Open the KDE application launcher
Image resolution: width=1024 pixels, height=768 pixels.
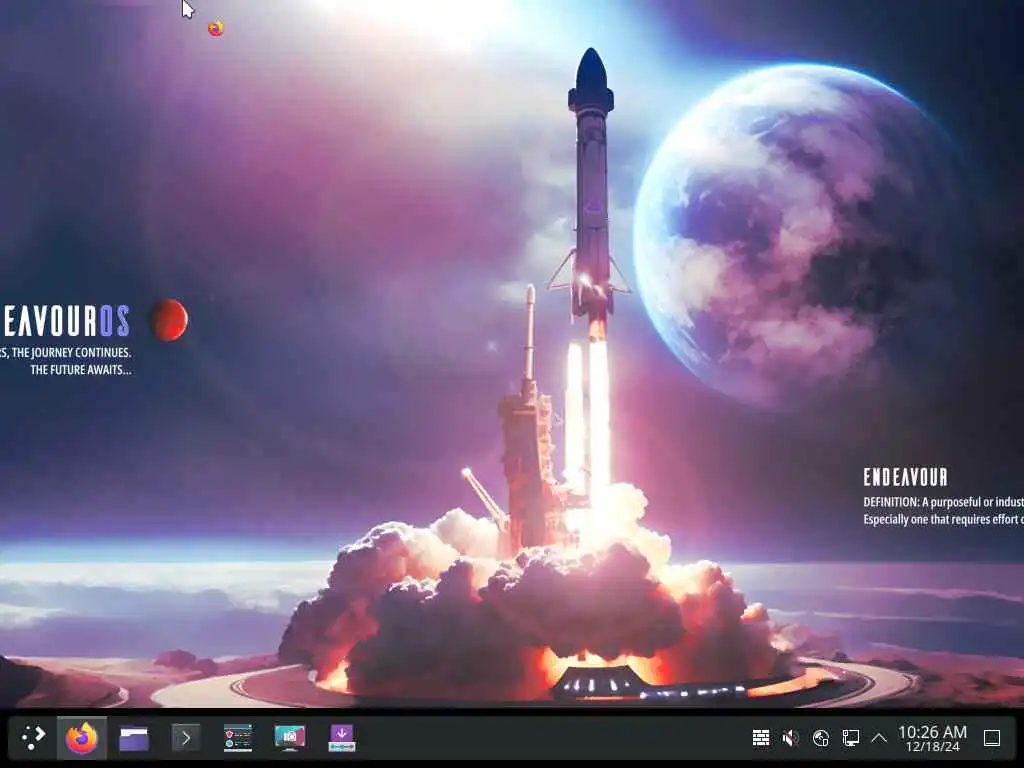pos(33,738)
